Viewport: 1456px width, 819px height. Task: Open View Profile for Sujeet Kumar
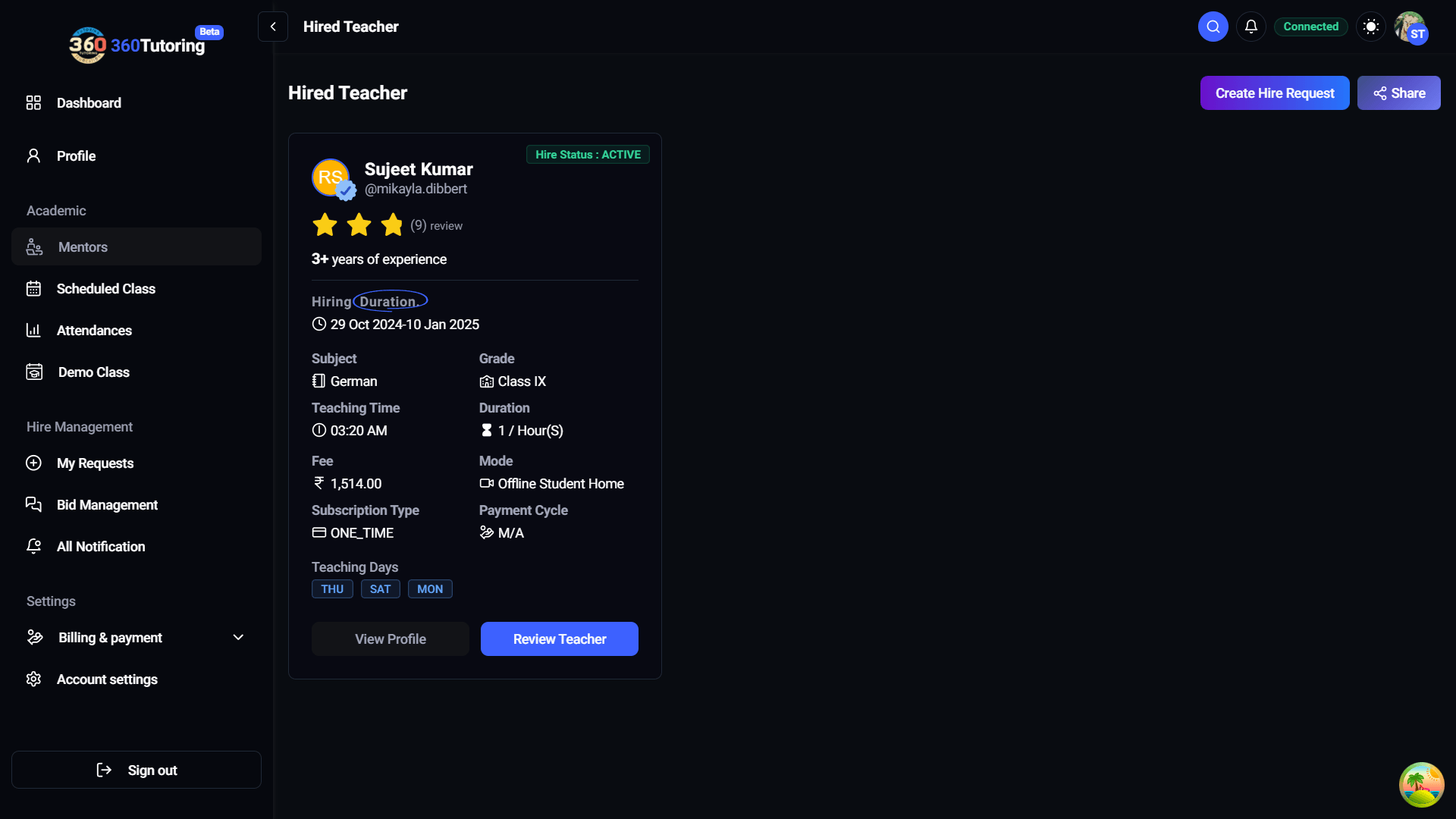click(x=390, y=639)
